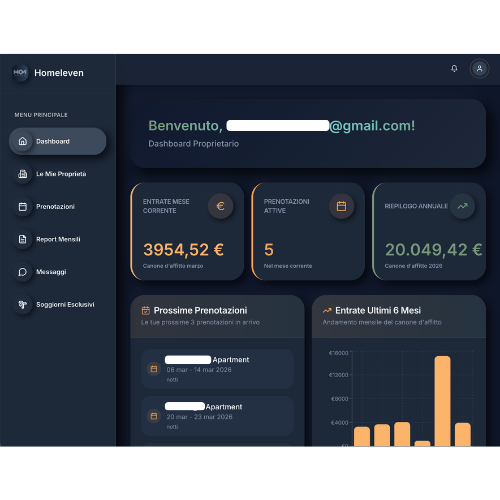
Task: Click the calendar icon of the 08 mar booking
Action: [x=154, y=369]
